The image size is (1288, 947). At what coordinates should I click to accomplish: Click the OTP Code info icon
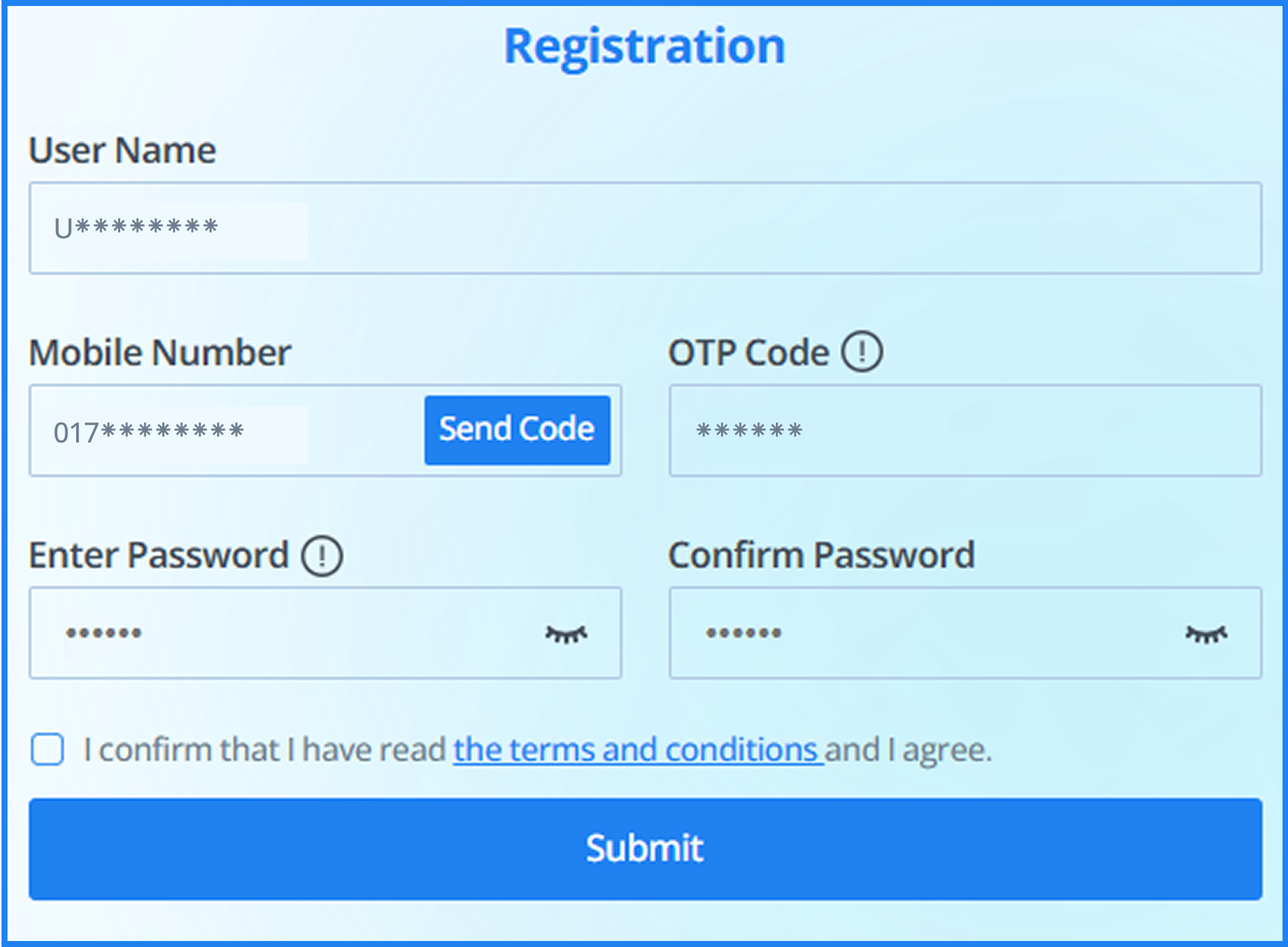click(x=861, y=352)
